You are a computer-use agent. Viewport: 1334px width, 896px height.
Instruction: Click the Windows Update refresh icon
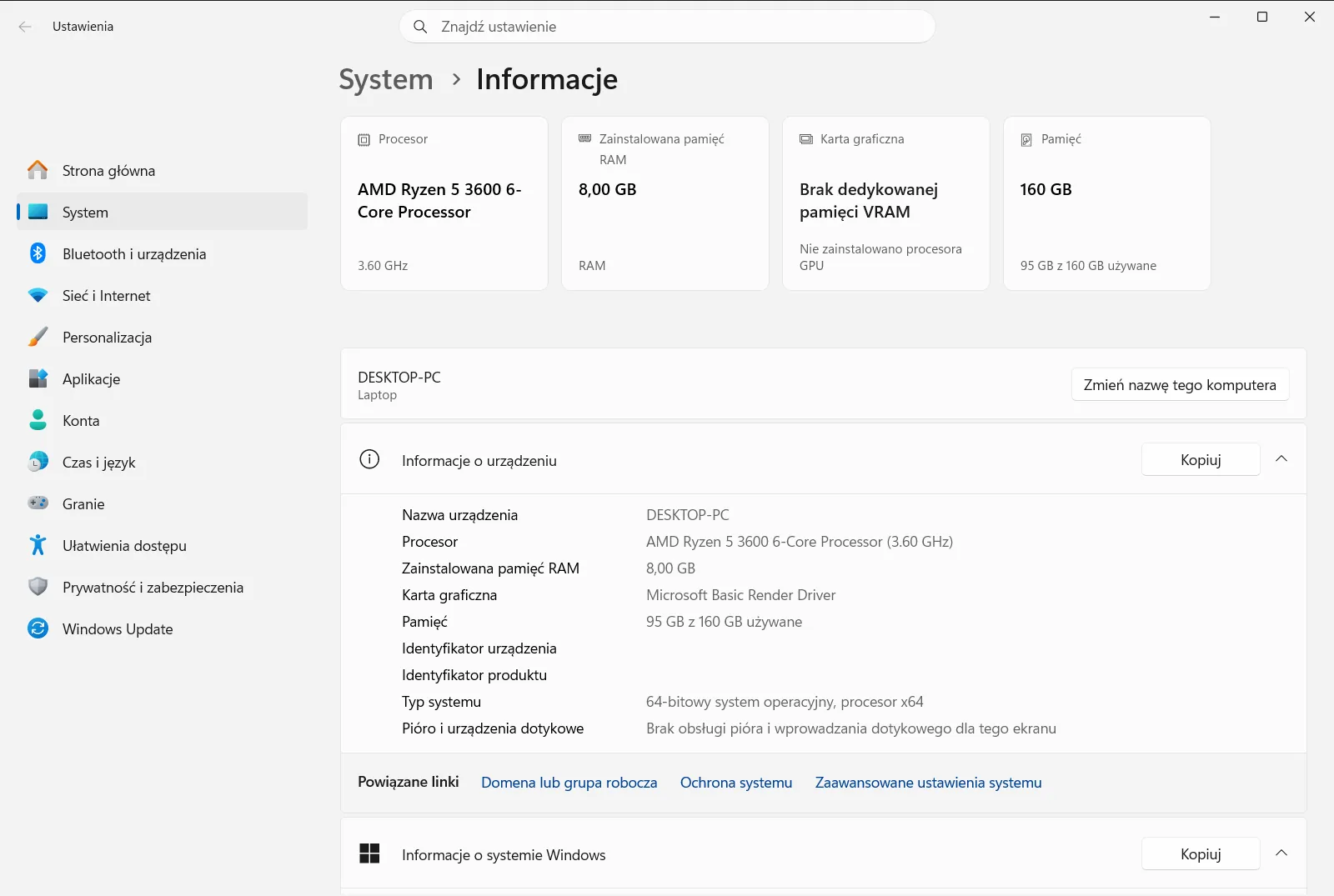[38, 628]
